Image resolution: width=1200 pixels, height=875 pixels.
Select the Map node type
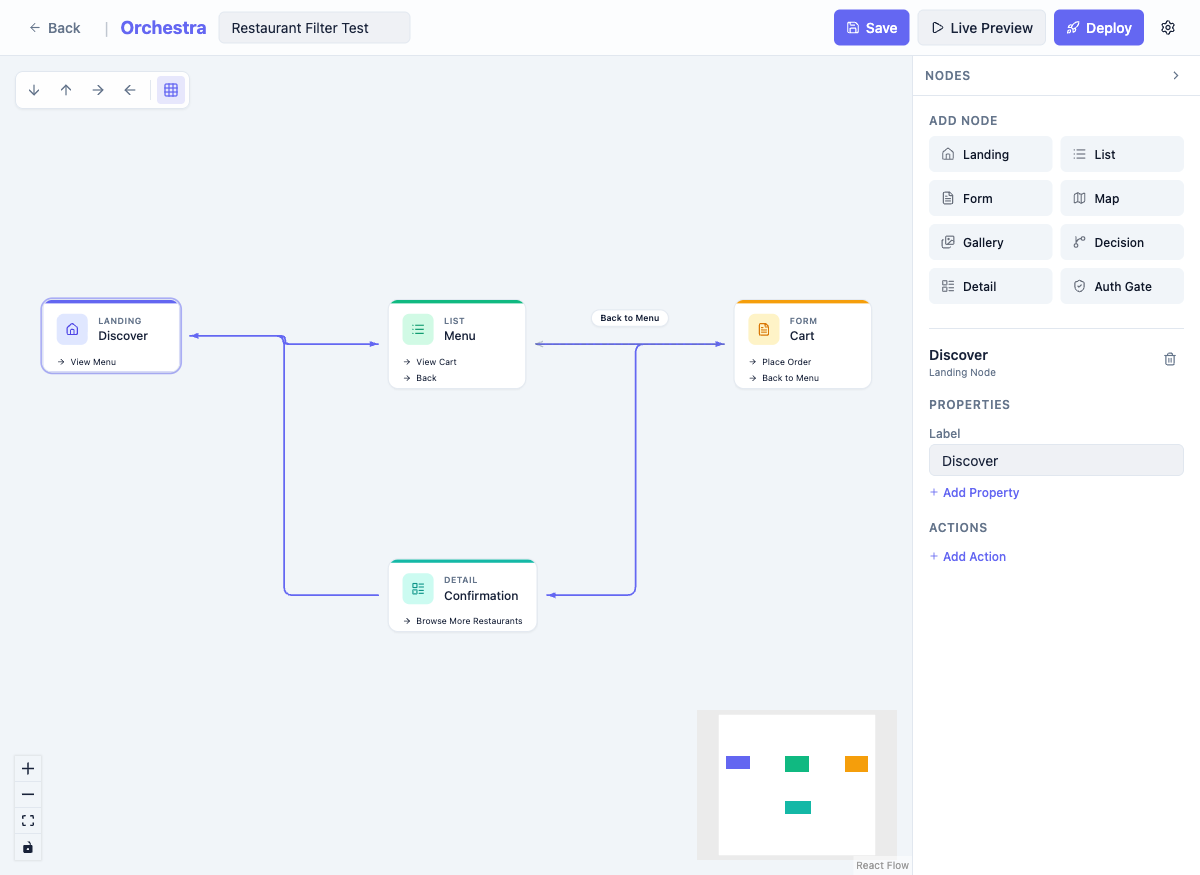pos(1121,198)
